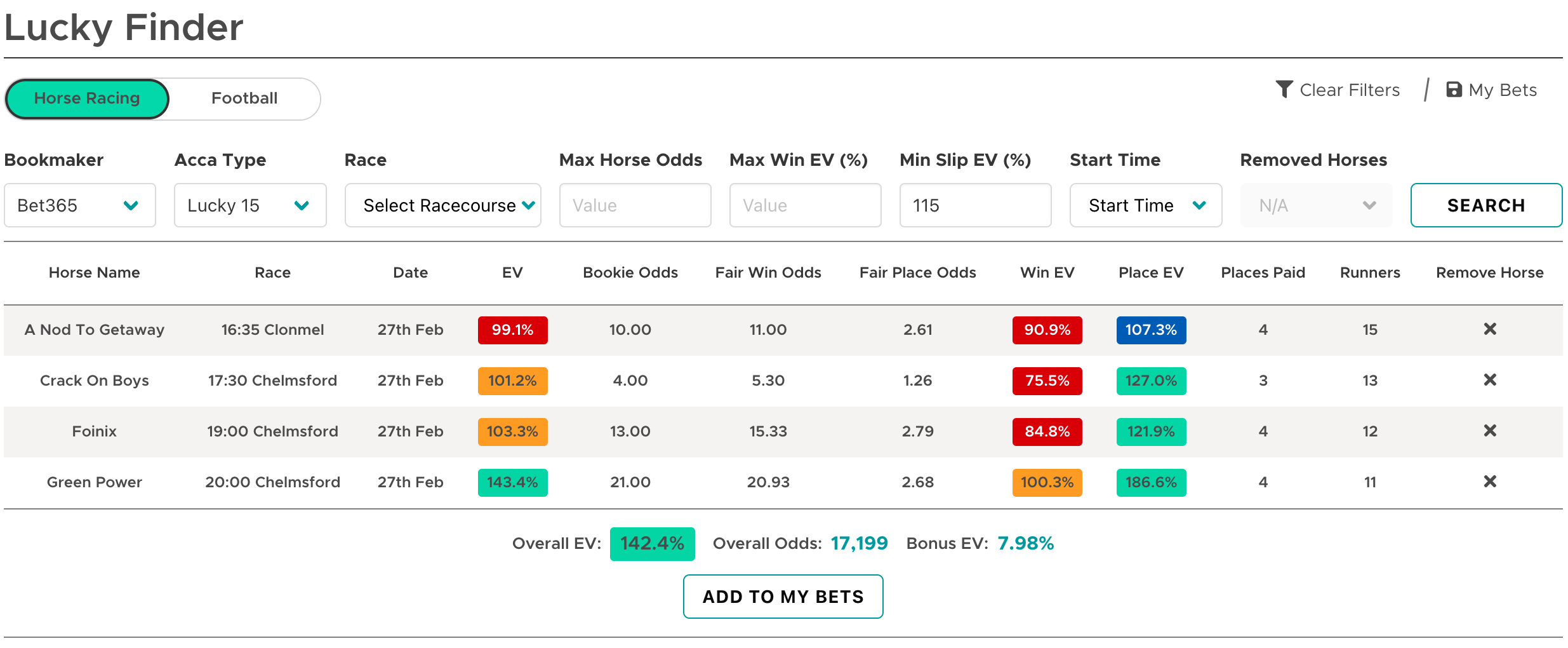Image resolution: width=1568 pixels, height=648 pixels.
Task: Click the 17:30 Chelmsford race cell
Action: (x=273, y=381)
